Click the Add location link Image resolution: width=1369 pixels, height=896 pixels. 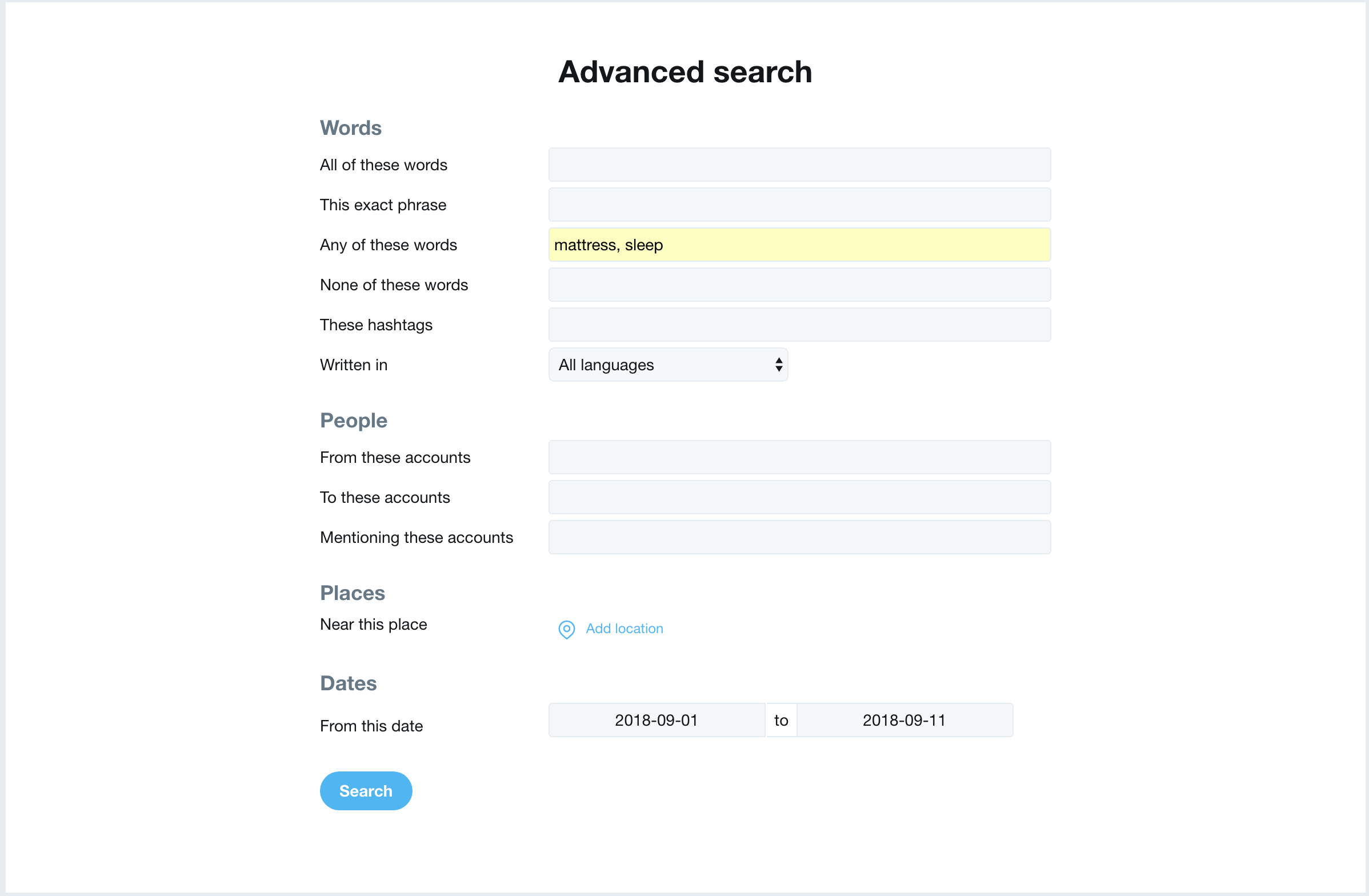click(x=624, y=629)
